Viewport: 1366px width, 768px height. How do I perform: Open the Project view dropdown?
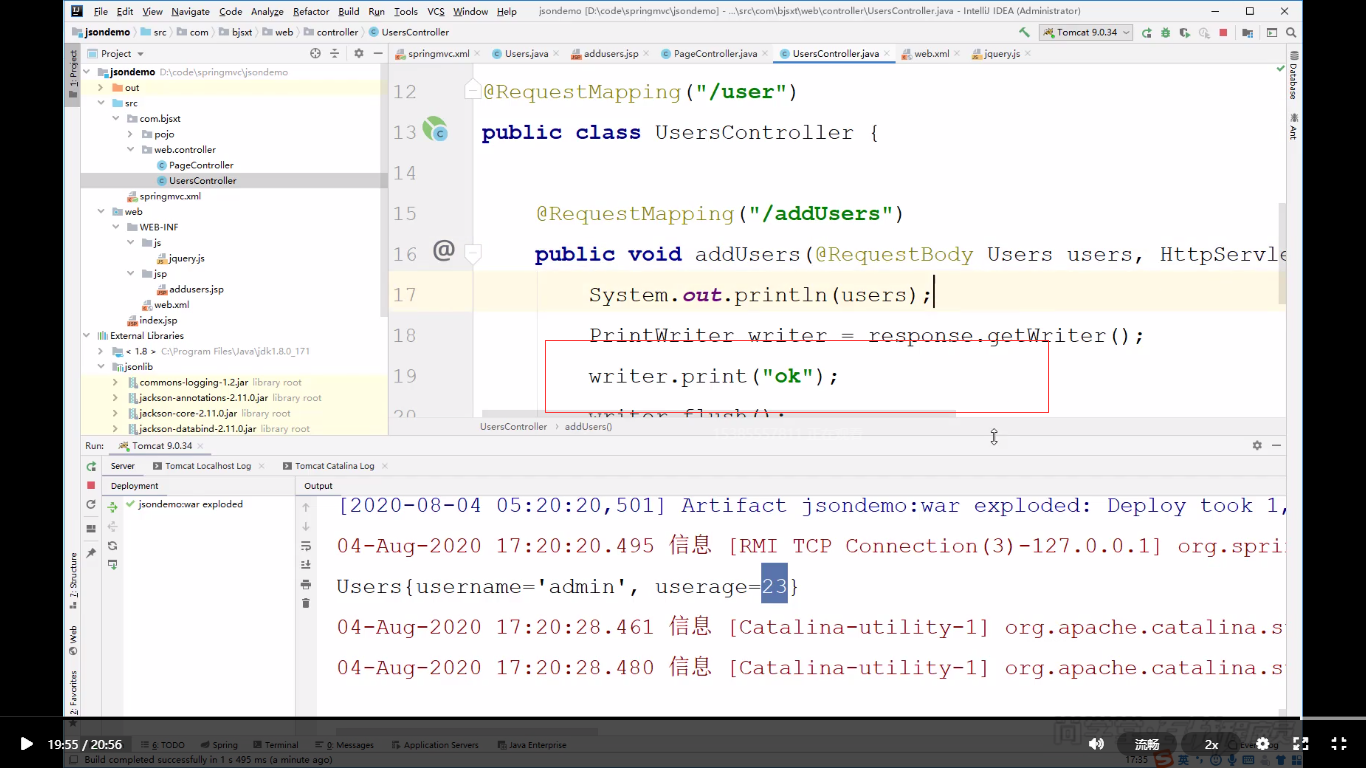coord(115,53)
